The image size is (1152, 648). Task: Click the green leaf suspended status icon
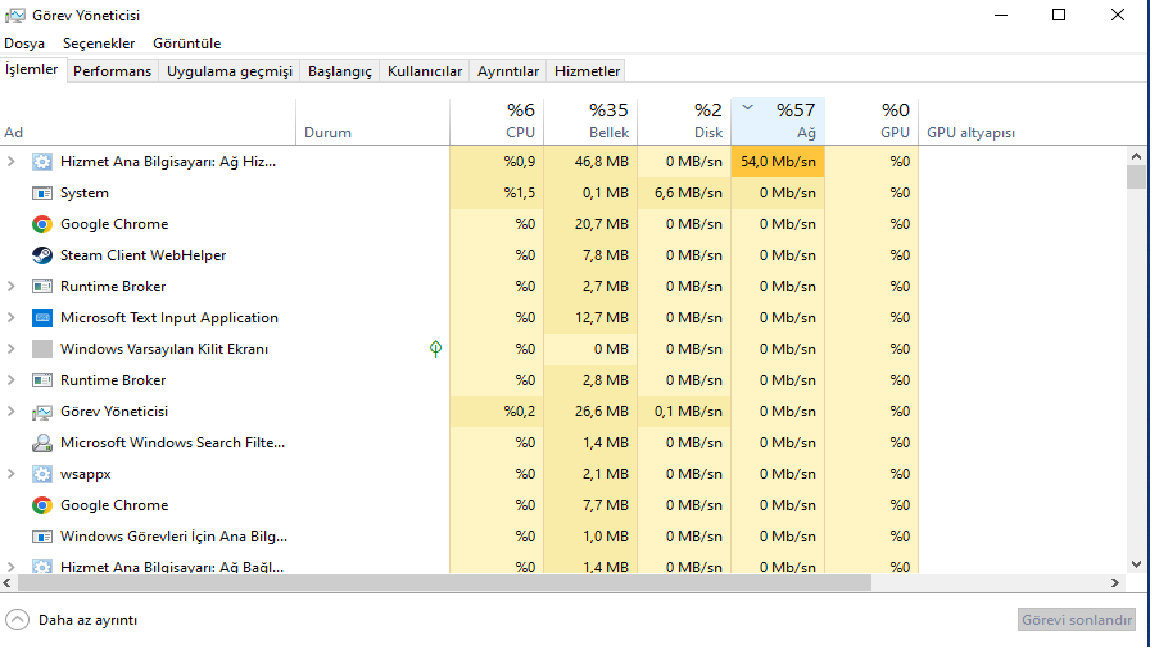(x=436, y=349)
